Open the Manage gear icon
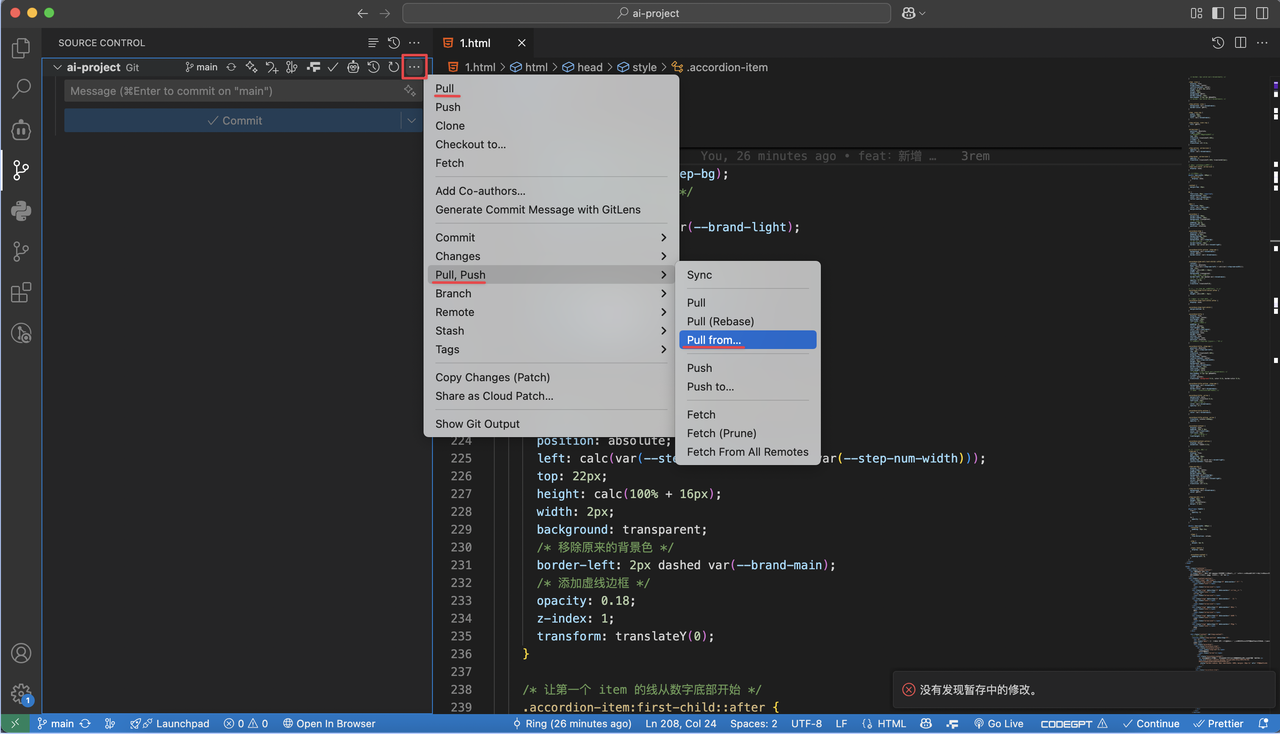 coord(21,693)
